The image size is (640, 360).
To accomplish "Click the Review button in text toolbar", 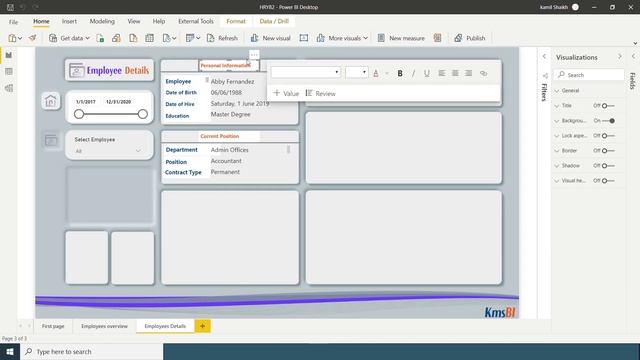I will tap(320, 93).
